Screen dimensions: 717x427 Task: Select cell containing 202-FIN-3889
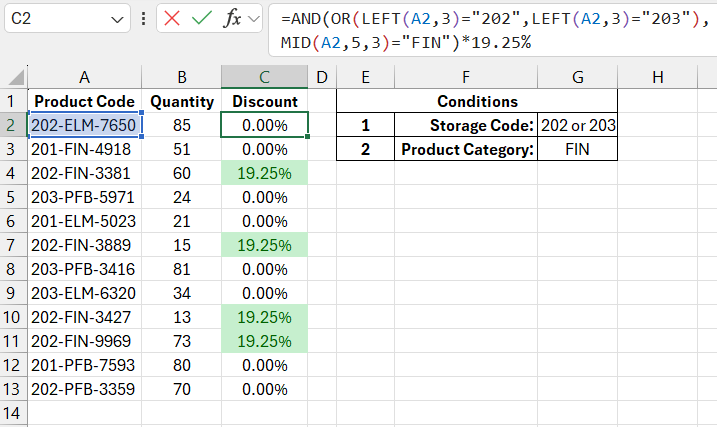85,245
